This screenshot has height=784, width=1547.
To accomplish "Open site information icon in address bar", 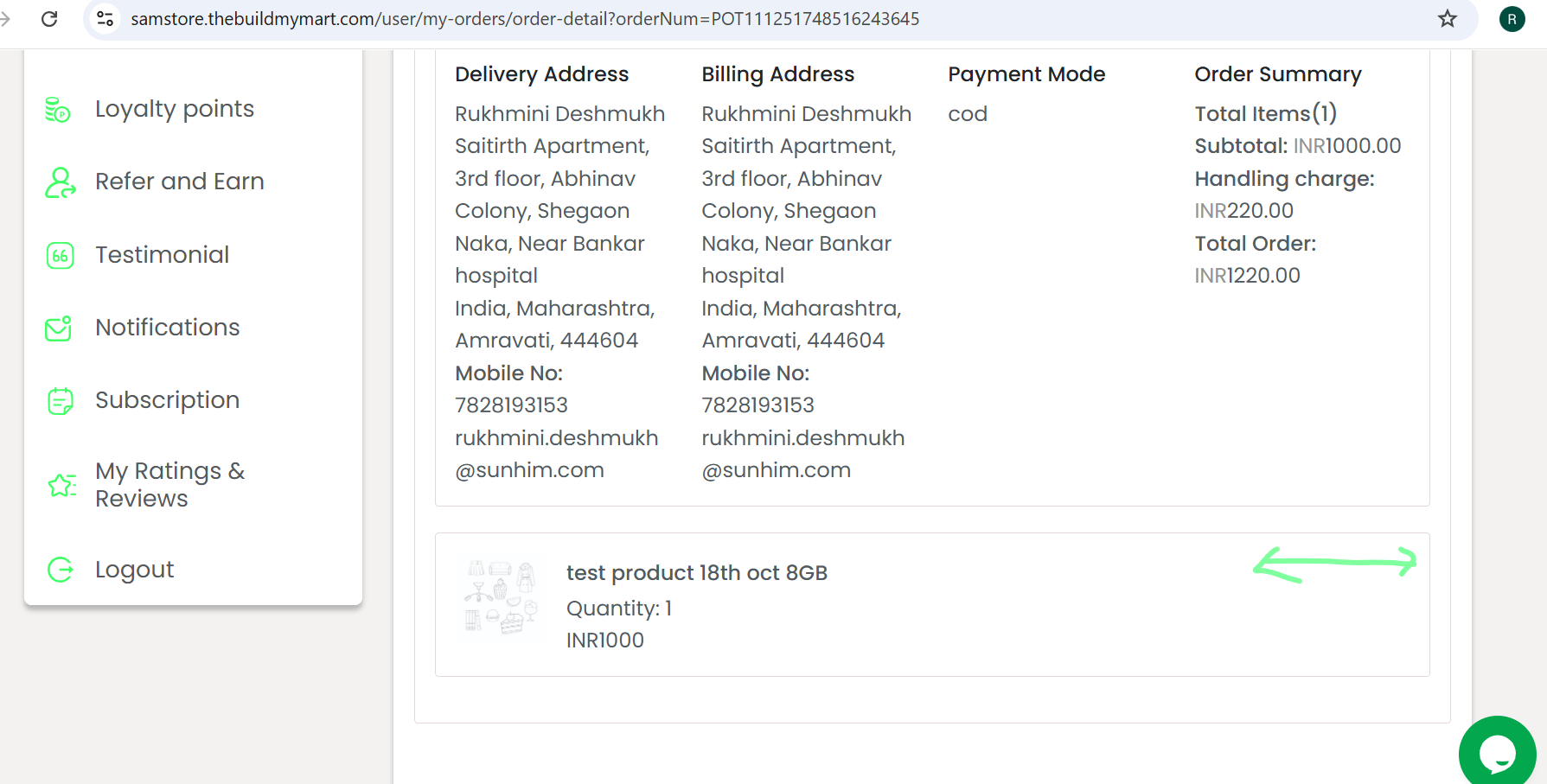I will pyautogui.click(x=105, y=19).
